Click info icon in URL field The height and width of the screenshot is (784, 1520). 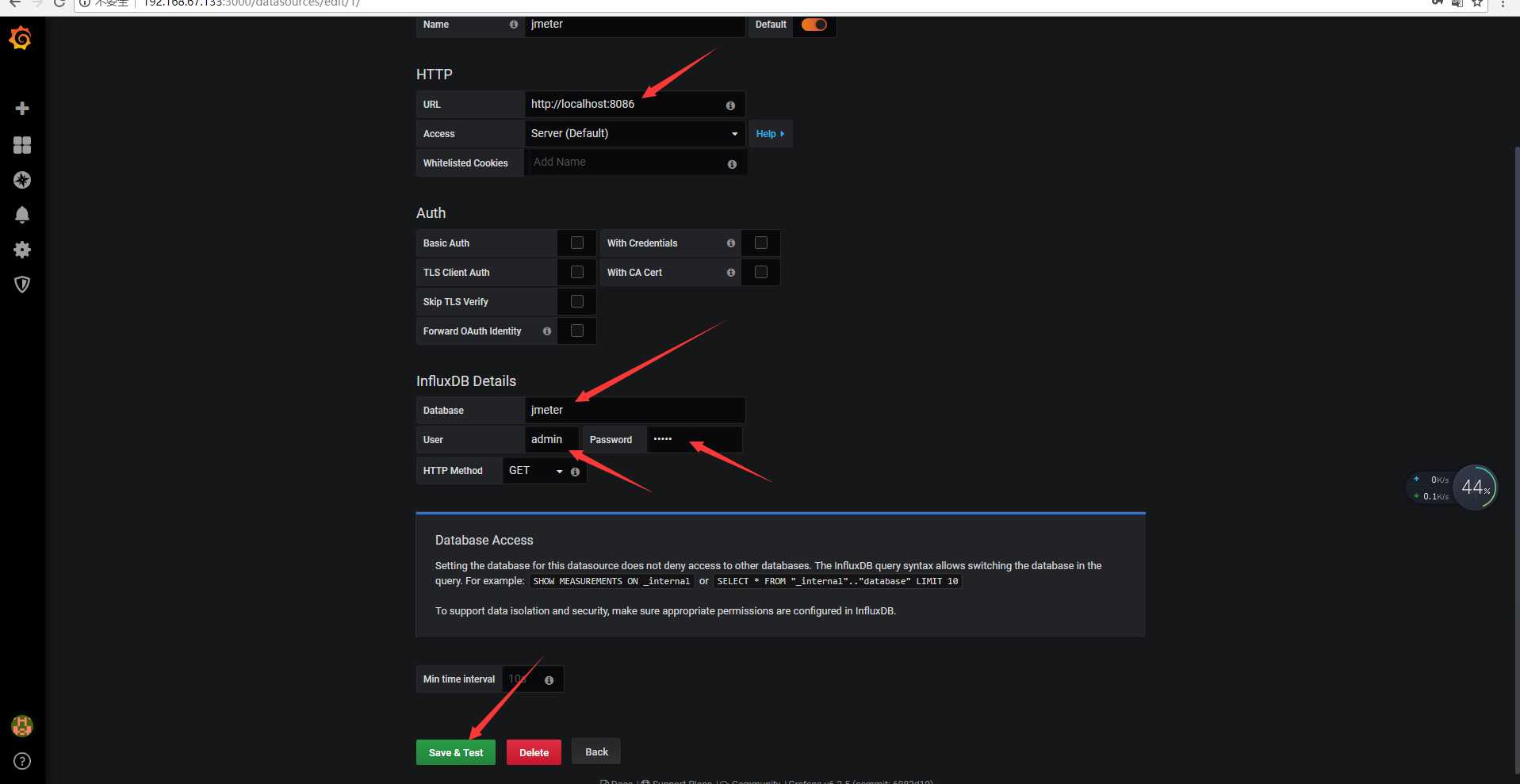730,105
